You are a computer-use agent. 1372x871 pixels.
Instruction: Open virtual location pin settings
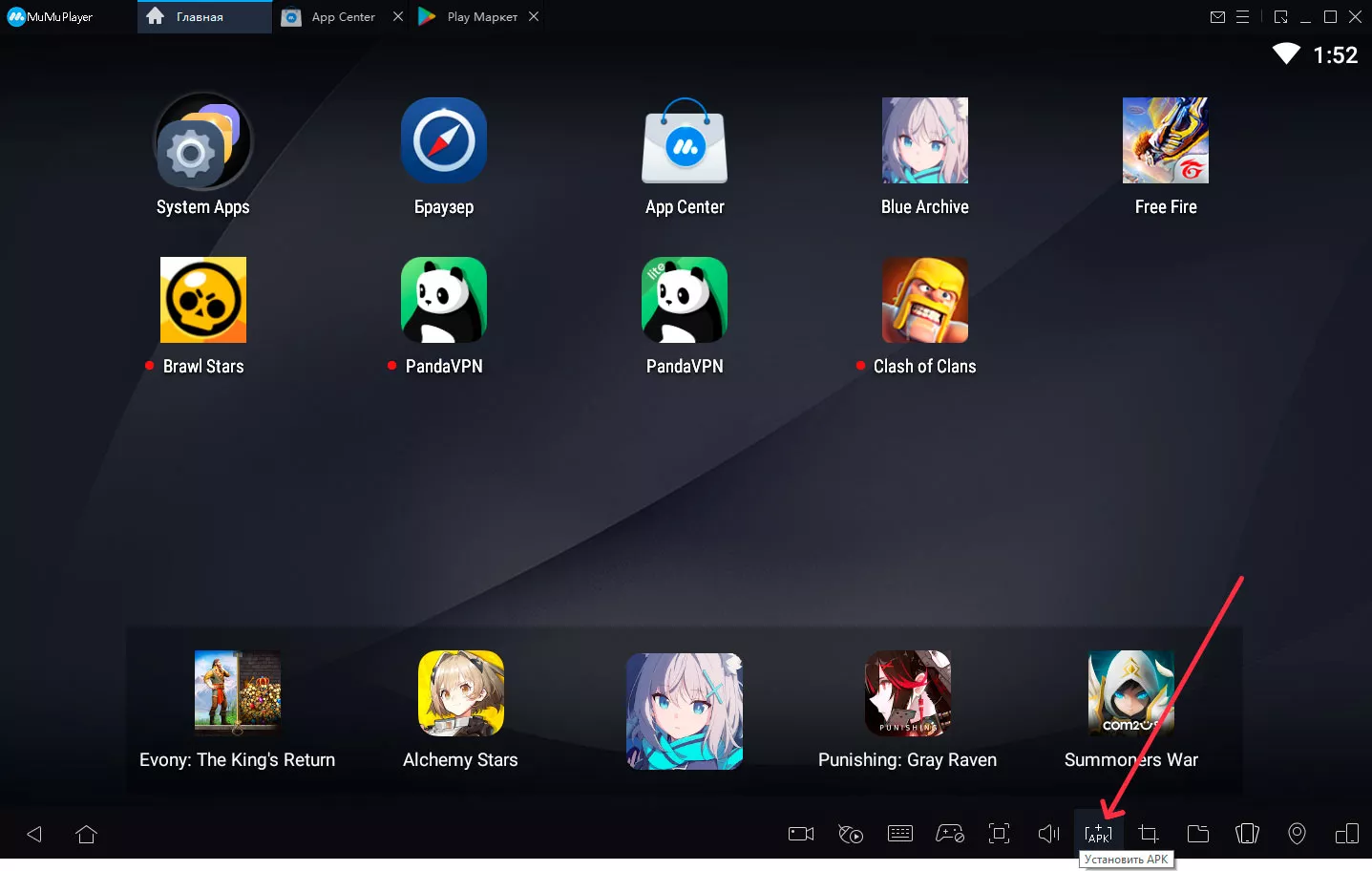(1298, 834)
